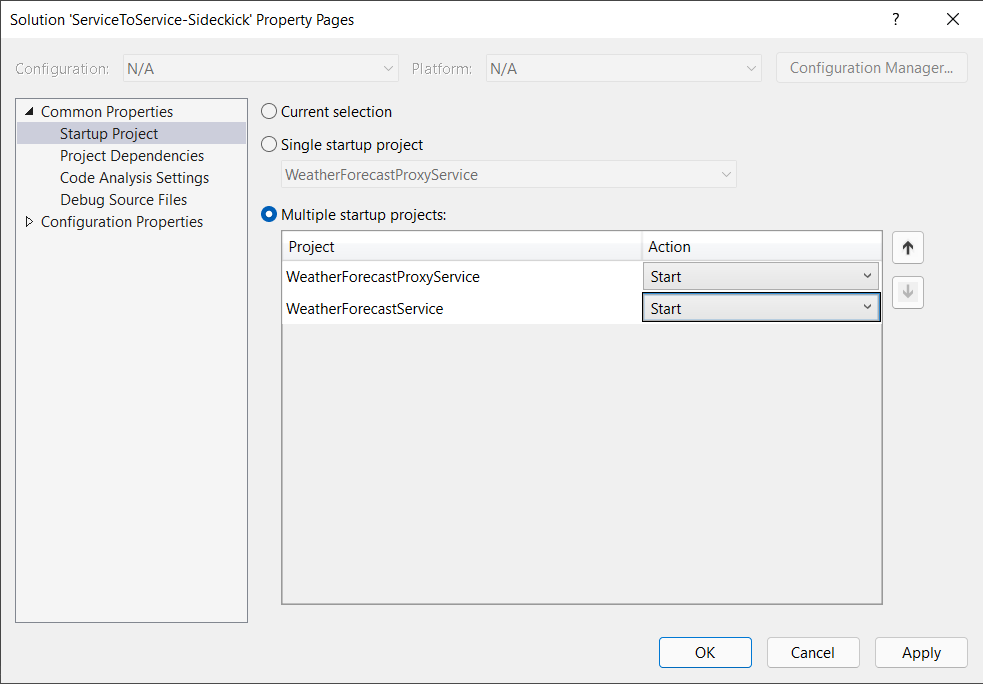The image size is (983, 684).
Task: Click the Project column header
Action: point(462,247)
